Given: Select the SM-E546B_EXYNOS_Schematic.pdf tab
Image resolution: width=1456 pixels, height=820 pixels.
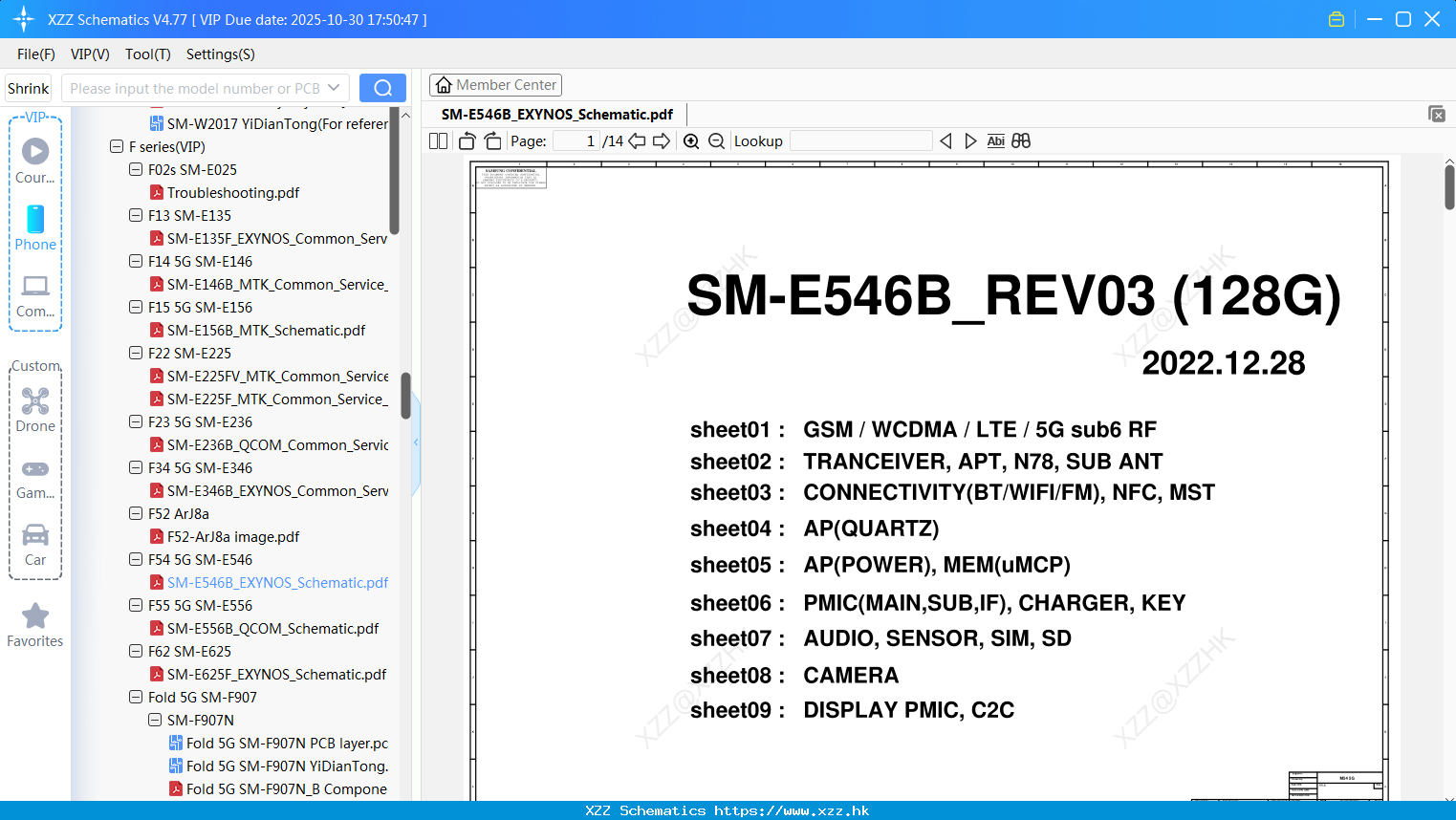Looking at the screenshot, I should (x=557, y=114).
